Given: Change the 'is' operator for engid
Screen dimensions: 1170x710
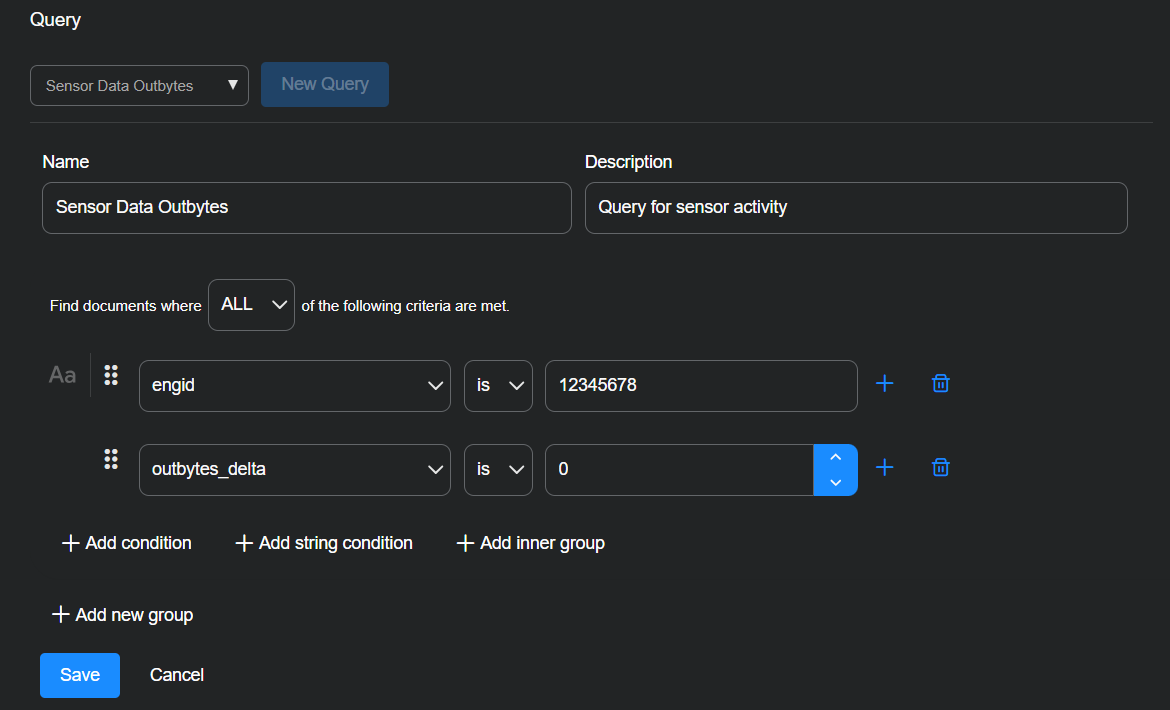Looking at the screenshot, I should coord(498,386).
